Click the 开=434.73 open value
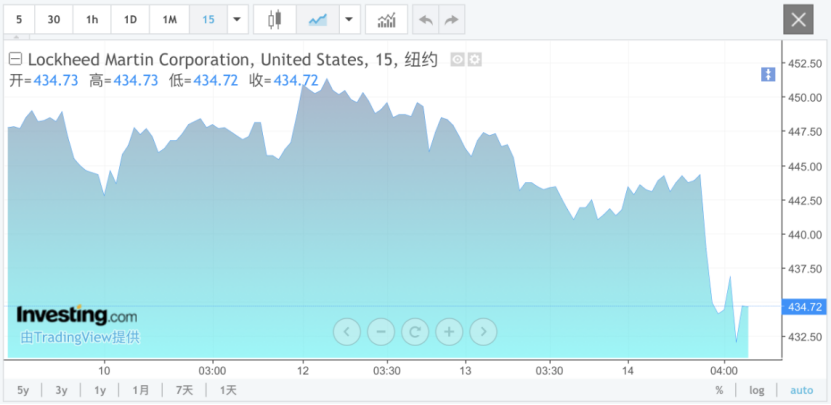 click(43, 81)
